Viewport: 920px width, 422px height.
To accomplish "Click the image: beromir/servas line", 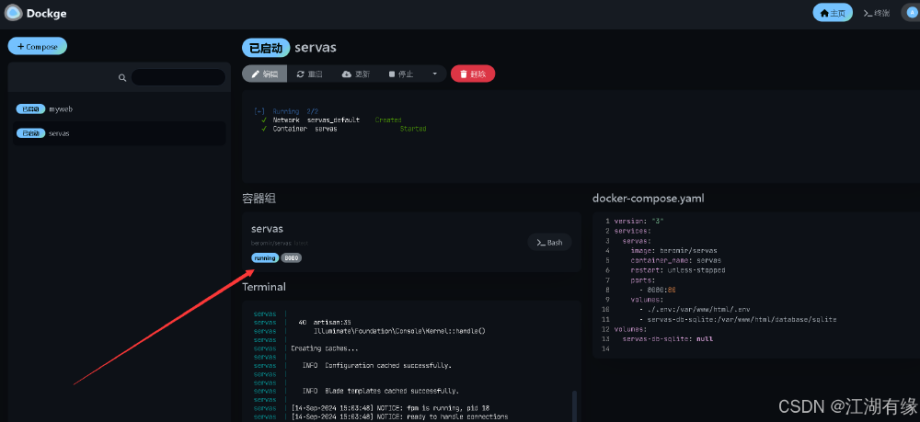I will [674, 251].
